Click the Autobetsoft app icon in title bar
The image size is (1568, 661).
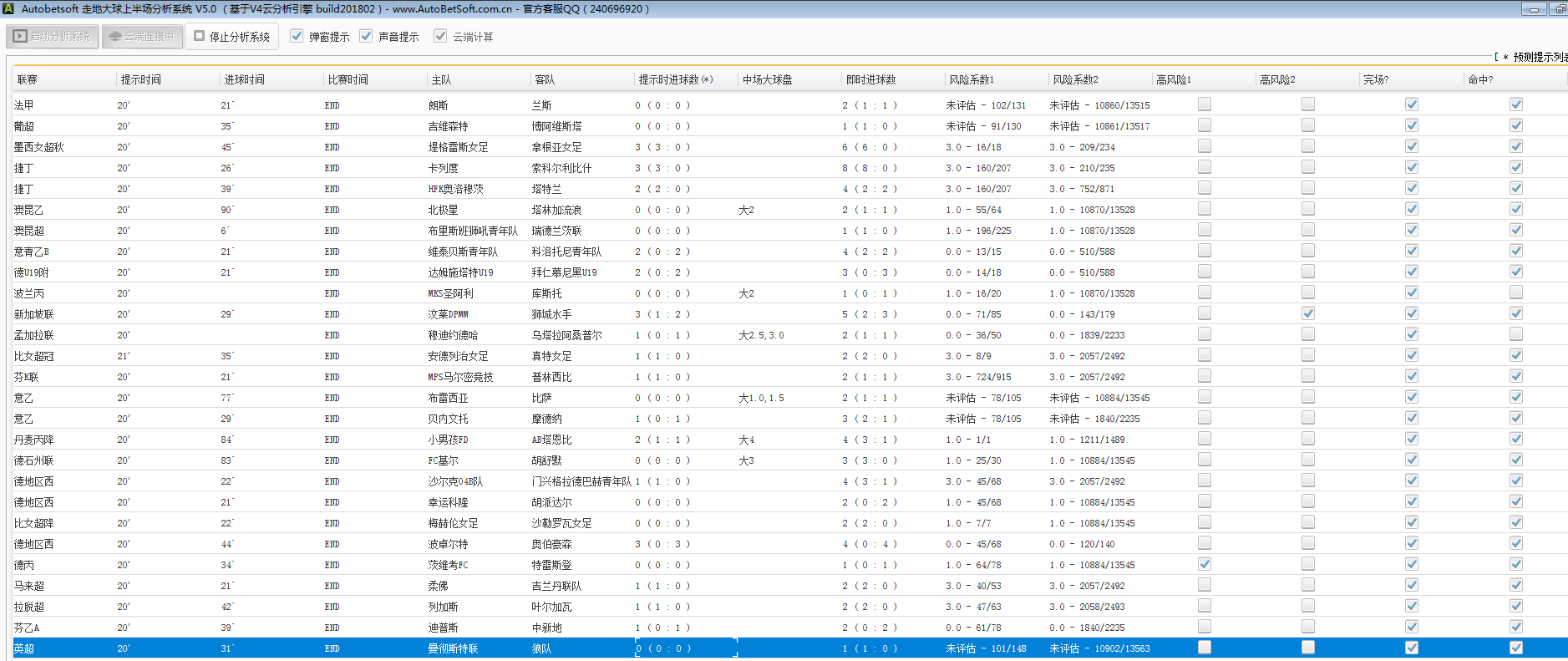8,8
